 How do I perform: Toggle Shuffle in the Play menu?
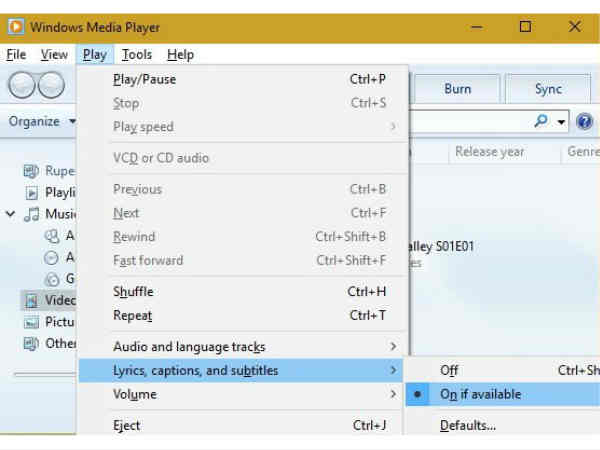[241, 292]
